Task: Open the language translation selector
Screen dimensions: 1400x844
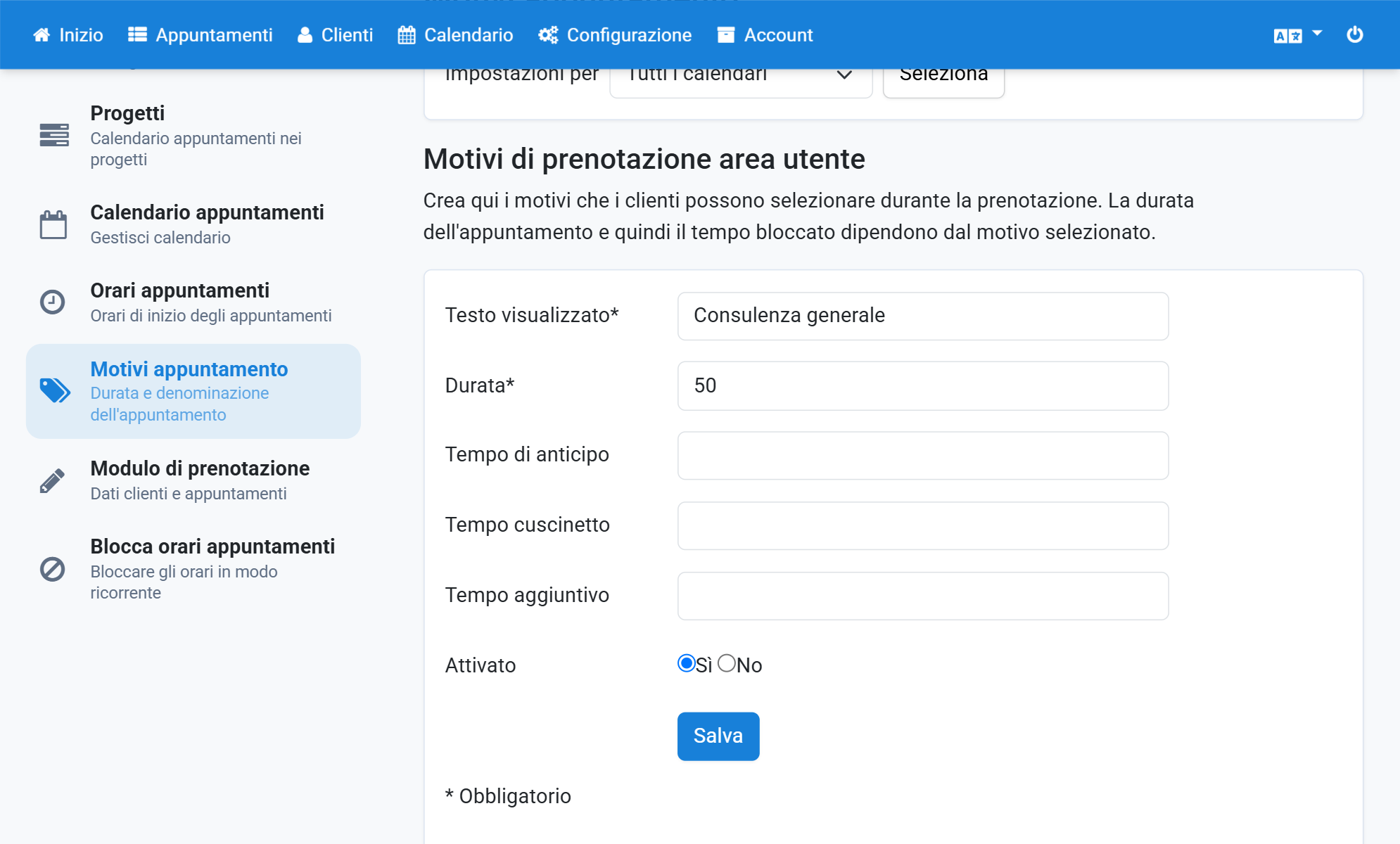Action: [x=1298, y=35]
